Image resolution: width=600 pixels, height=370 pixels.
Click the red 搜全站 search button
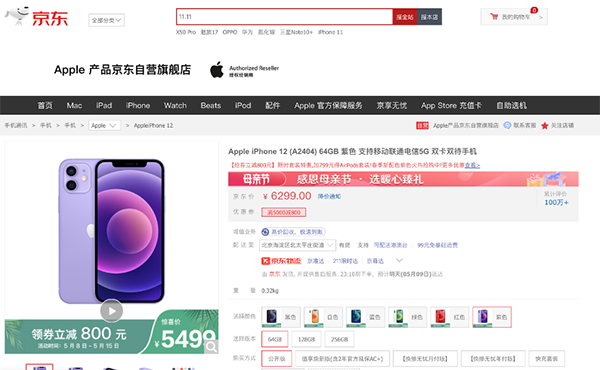[405, 17]
